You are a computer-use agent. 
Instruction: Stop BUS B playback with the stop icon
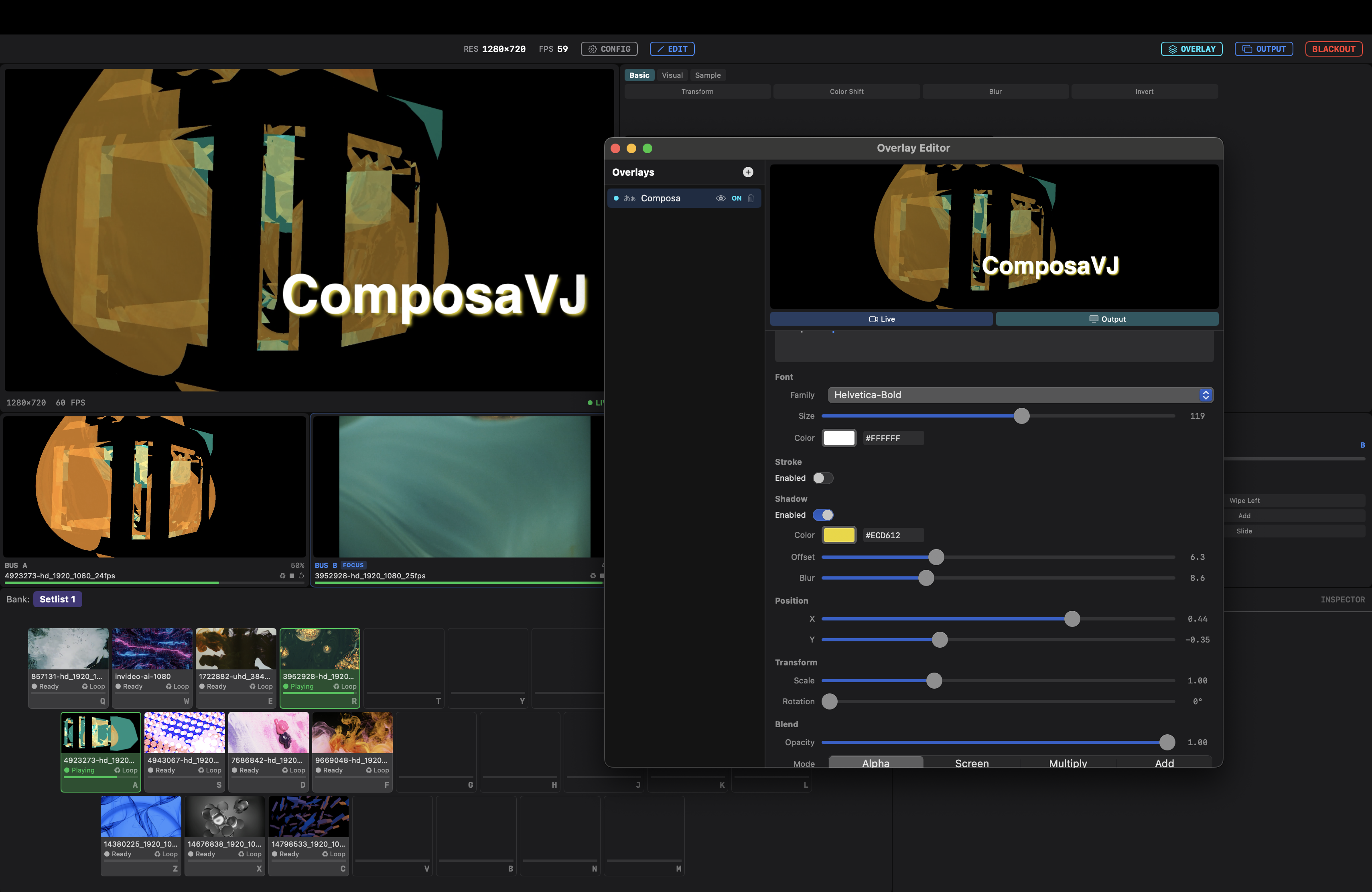(602, 576)
